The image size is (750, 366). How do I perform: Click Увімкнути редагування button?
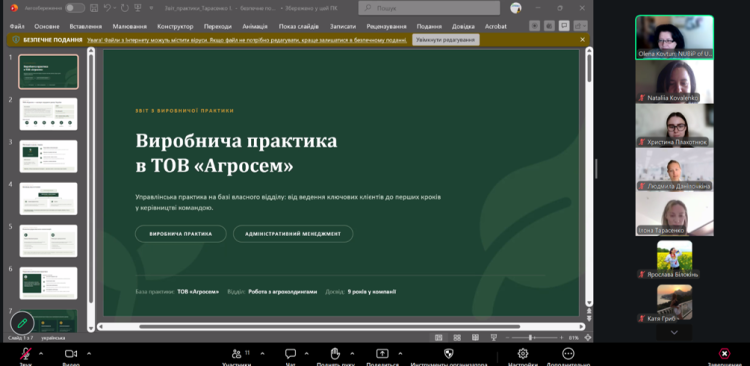coord(446,40)
